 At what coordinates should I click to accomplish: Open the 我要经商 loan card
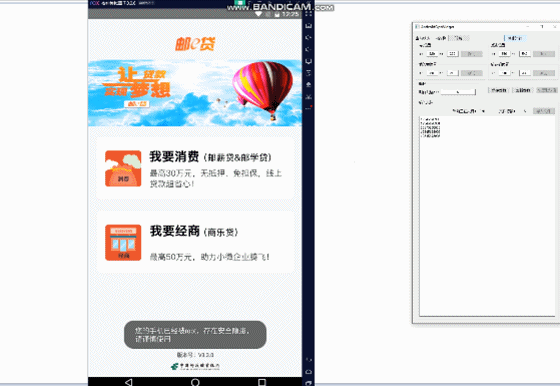click(195, 242)
